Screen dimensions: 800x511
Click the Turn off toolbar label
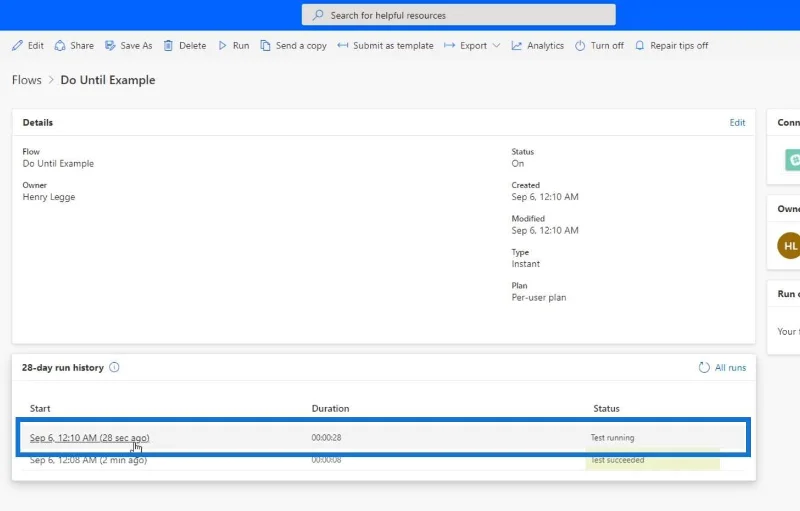[x=607, y=45]
